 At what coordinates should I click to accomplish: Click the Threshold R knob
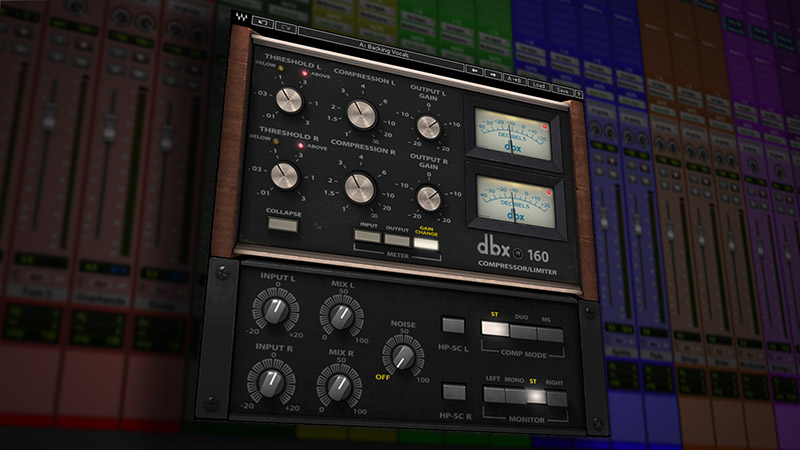tap(284, 176)
